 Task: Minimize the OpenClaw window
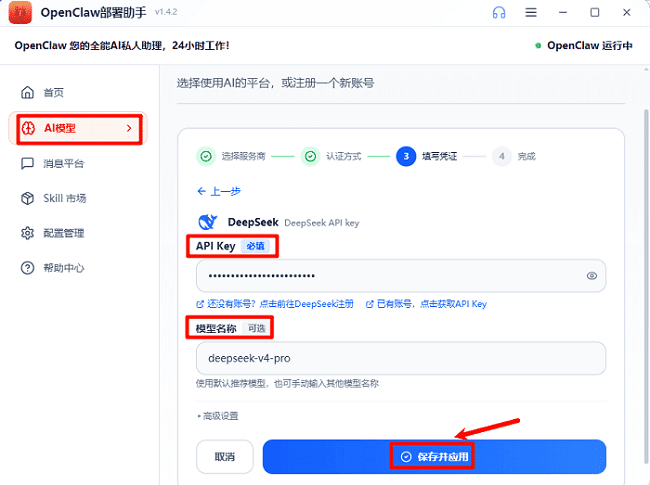point(563,12)
